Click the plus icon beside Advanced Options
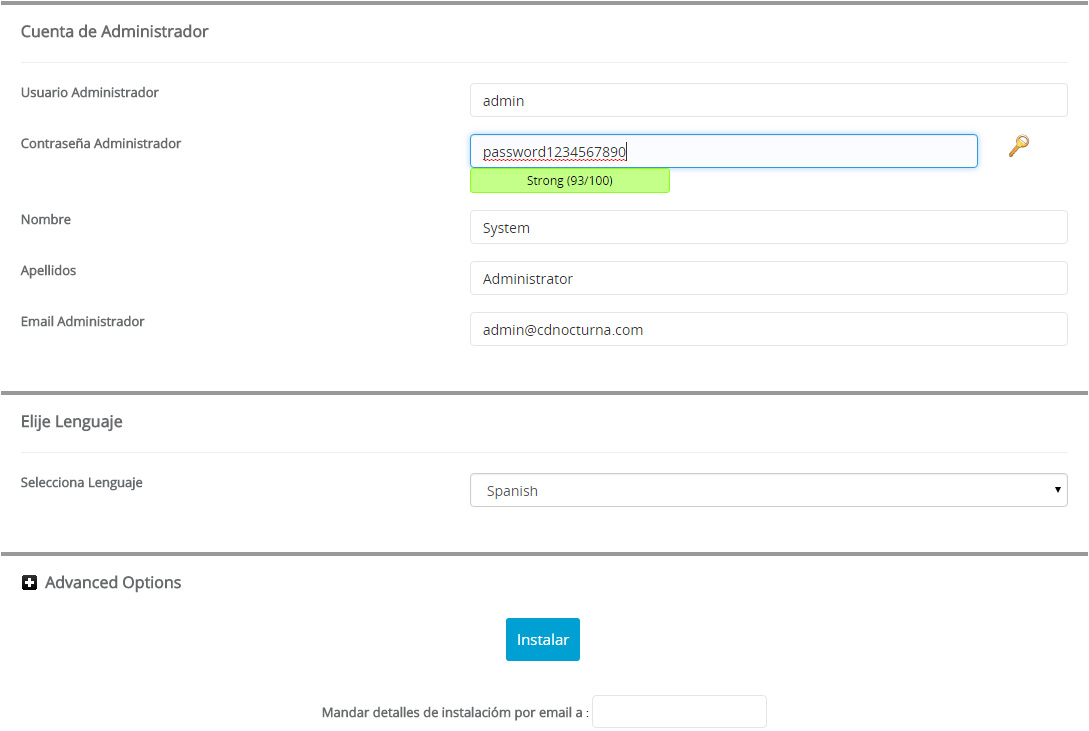This screenshot has width=1089, height=731. [29, 583]
